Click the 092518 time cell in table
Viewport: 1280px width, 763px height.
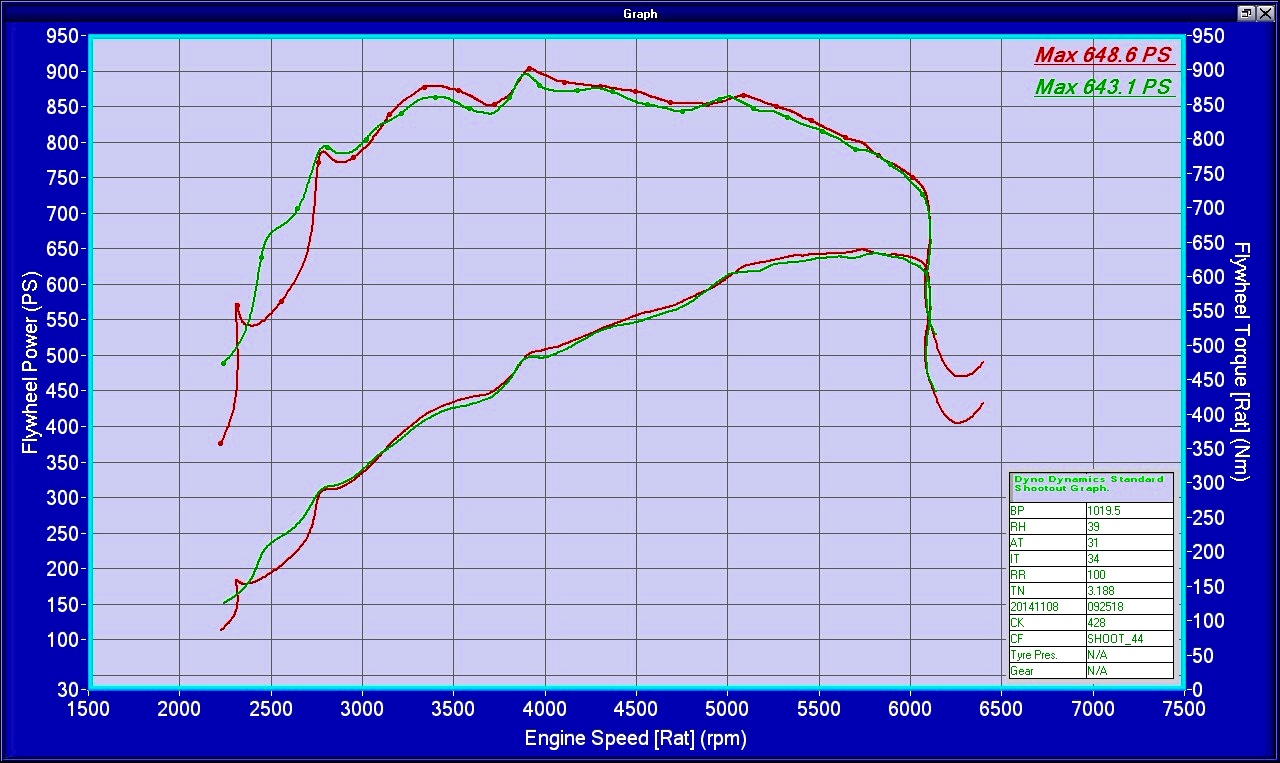[x=1128, y=607]
